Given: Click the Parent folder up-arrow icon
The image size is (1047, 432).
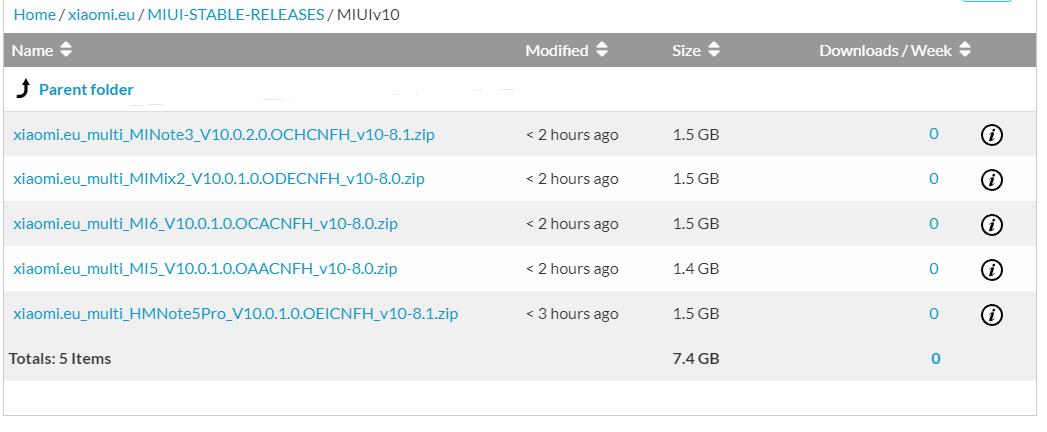Looking at the screenshot, I should 23,90.
